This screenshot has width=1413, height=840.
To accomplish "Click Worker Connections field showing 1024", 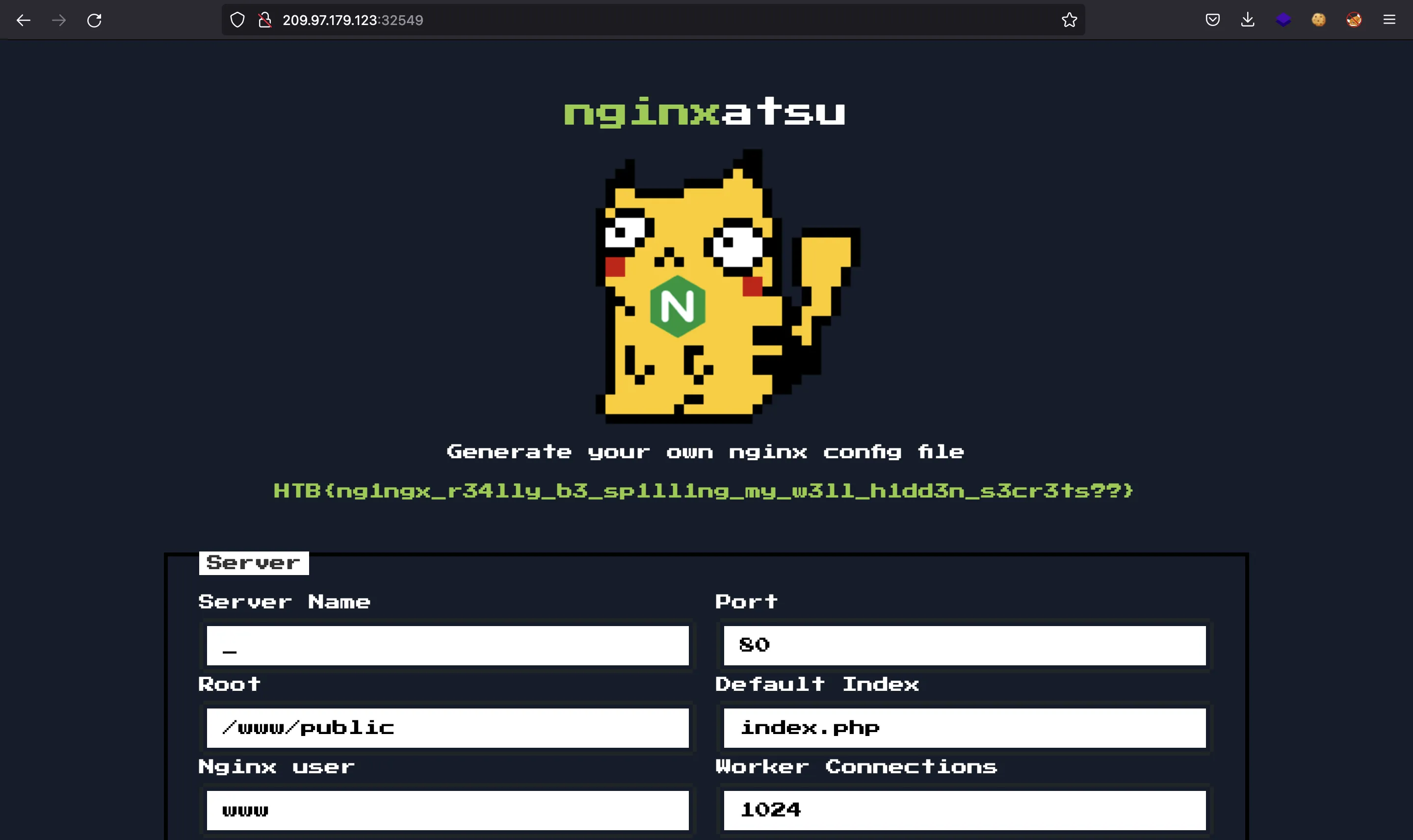I will (964, 811).
